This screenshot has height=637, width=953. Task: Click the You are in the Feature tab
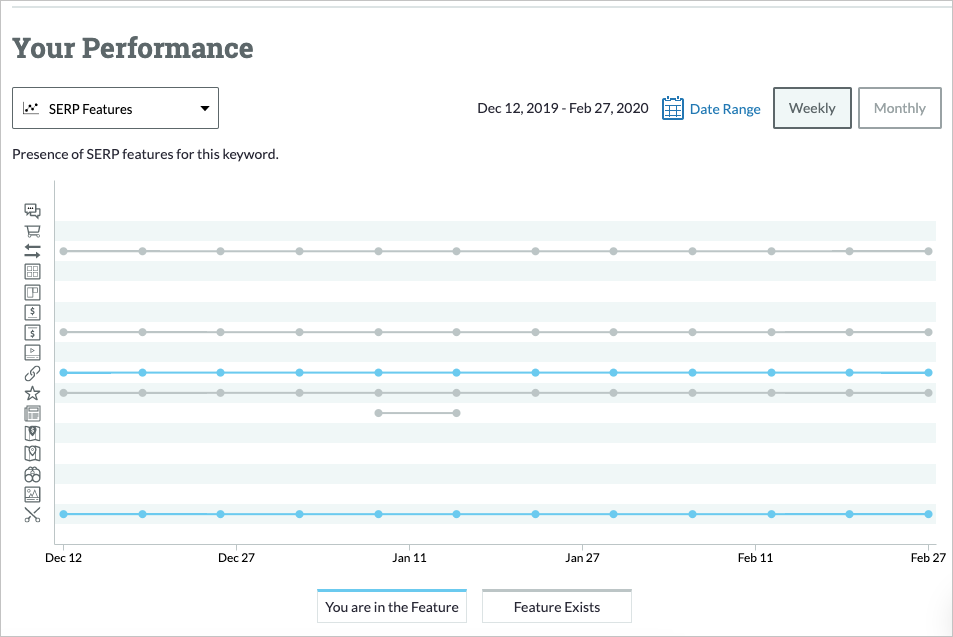[391, 606]
